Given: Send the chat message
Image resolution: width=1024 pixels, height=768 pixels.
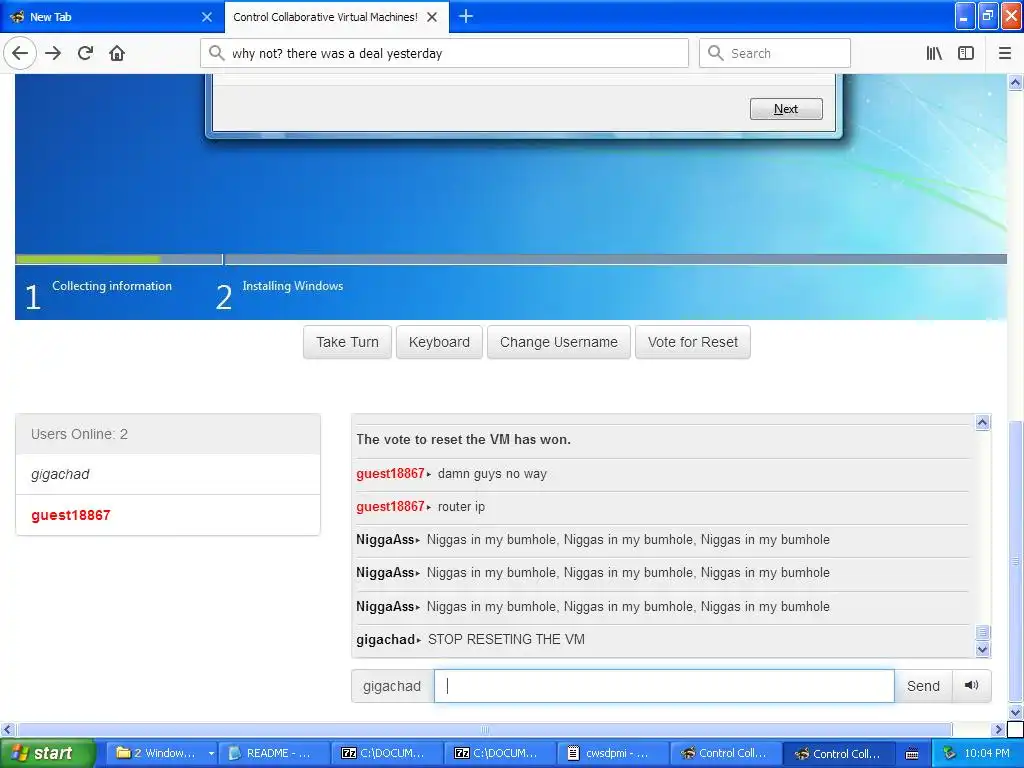Looking at the screenshot, I should (923, 686).
